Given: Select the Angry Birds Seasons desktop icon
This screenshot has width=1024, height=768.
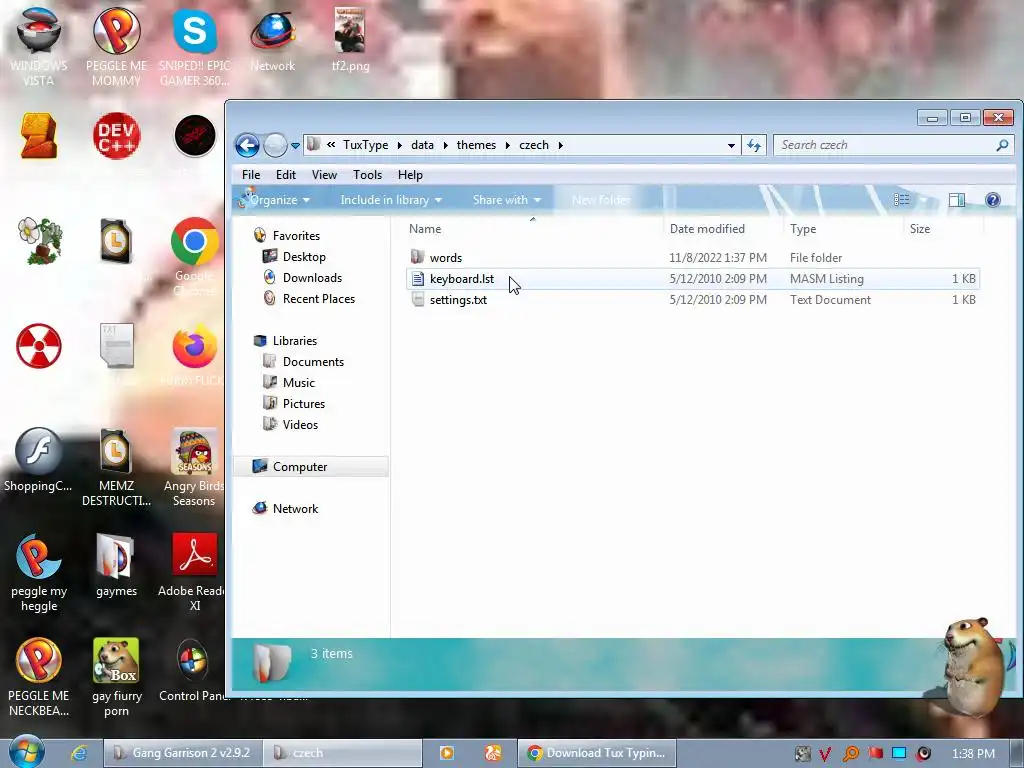Looking at the screenshot, I should click(x=194, y=468).
